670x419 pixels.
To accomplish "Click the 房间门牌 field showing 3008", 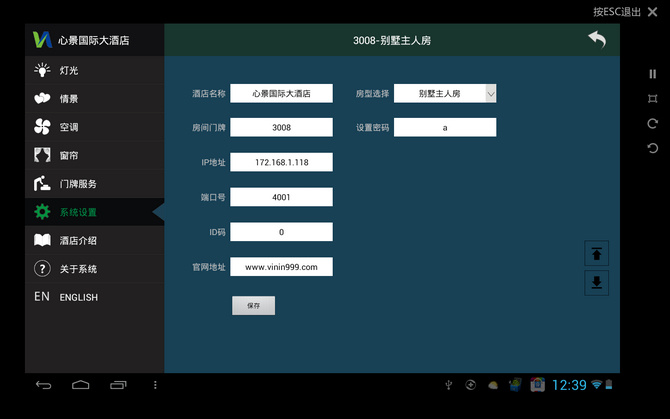I will coord(281,127).
